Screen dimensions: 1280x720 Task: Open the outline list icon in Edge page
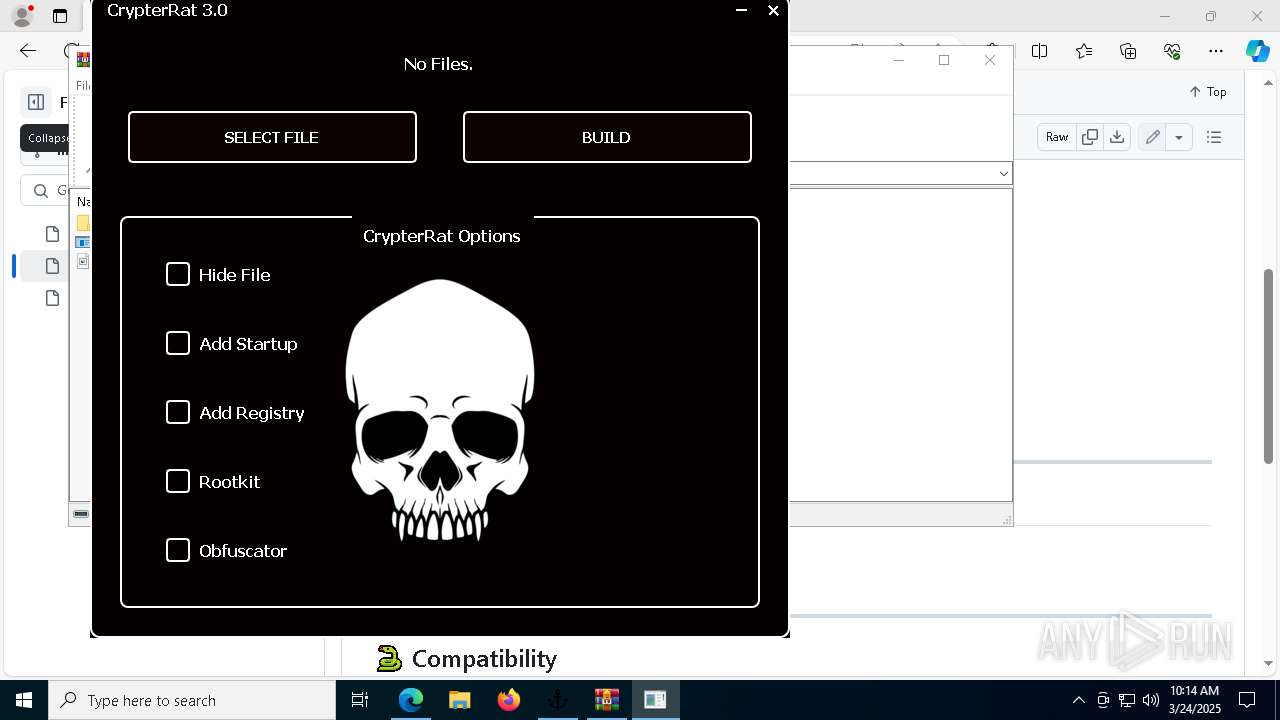click(x=1214, y=137)
